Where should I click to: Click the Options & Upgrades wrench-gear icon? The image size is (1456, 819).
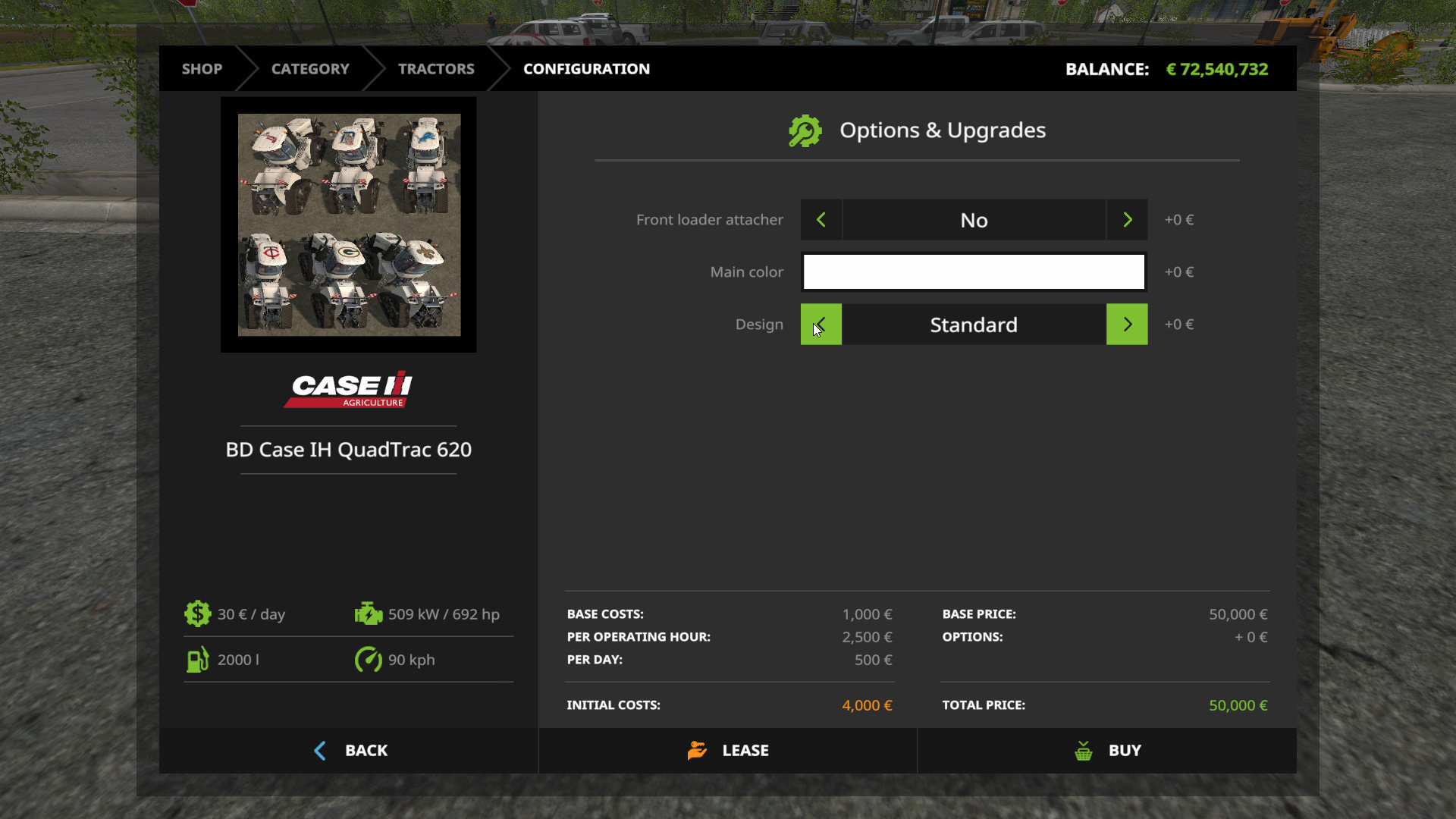point(805,131)
